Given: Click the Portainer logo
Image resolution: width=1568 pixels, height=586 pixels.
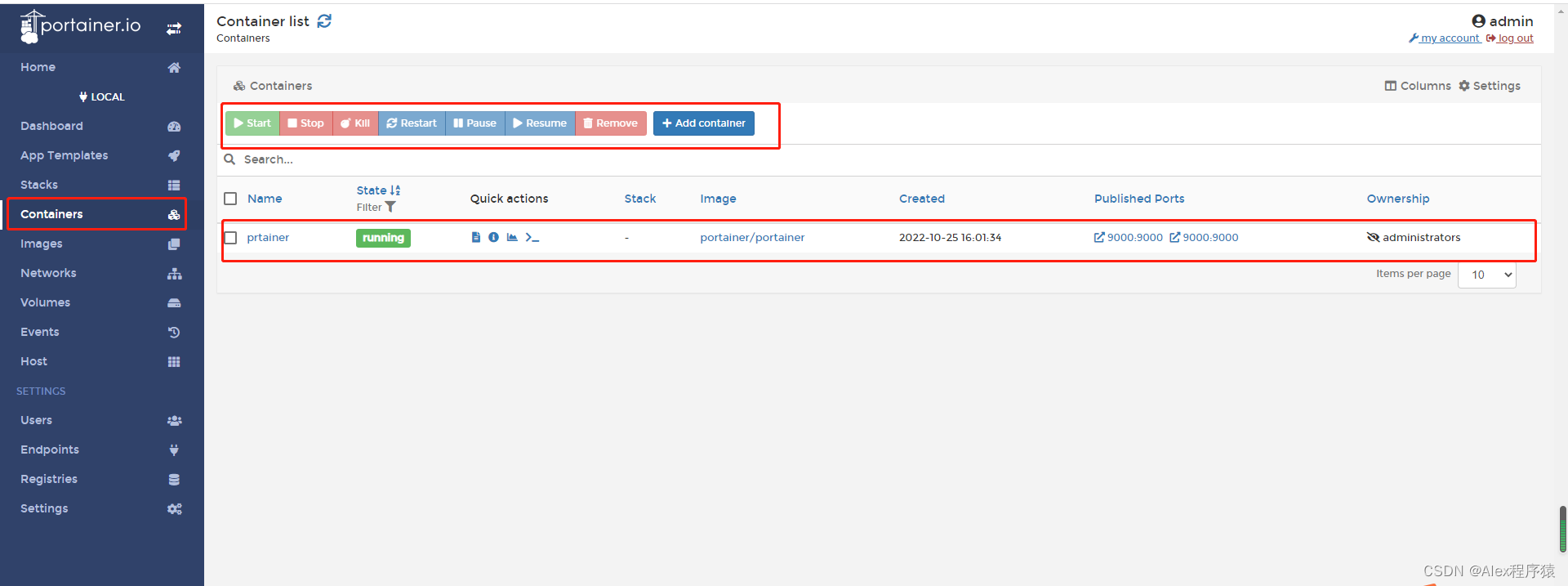Looking at the screenshot, I should coord(80,26).
